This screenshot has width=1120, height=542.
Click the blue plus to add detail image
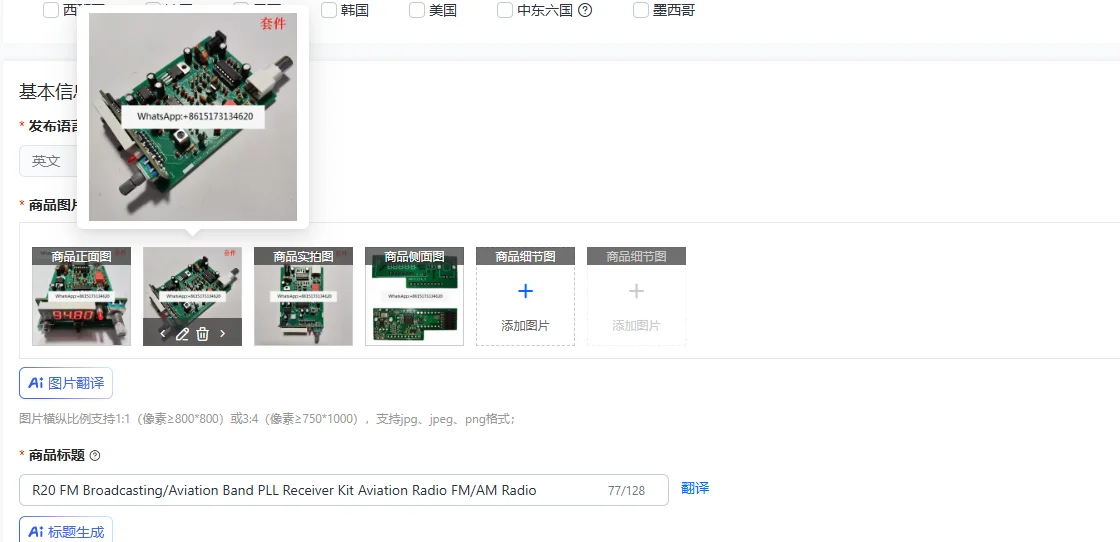525,291
